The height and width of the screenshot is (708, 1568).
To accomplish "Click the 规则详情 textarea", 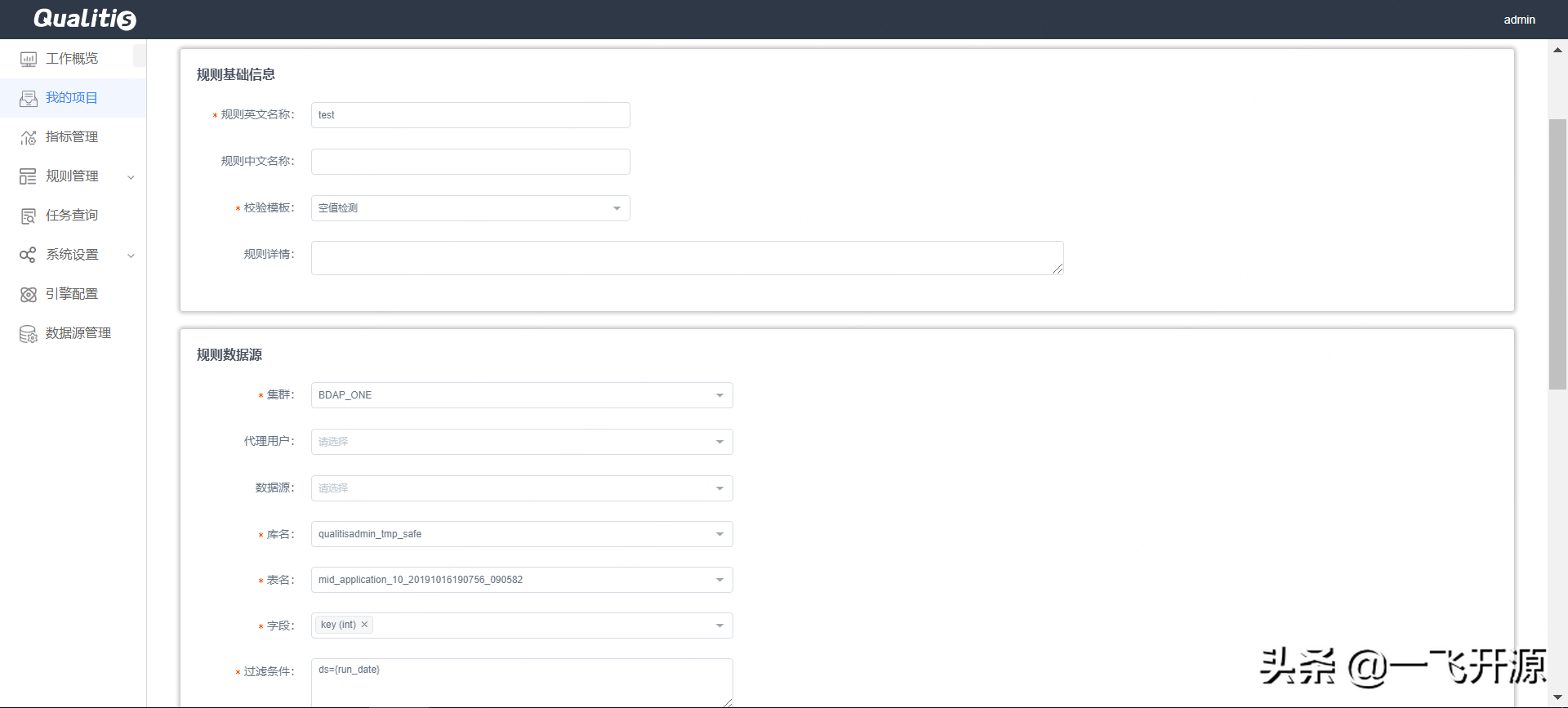I will [687, 258].
